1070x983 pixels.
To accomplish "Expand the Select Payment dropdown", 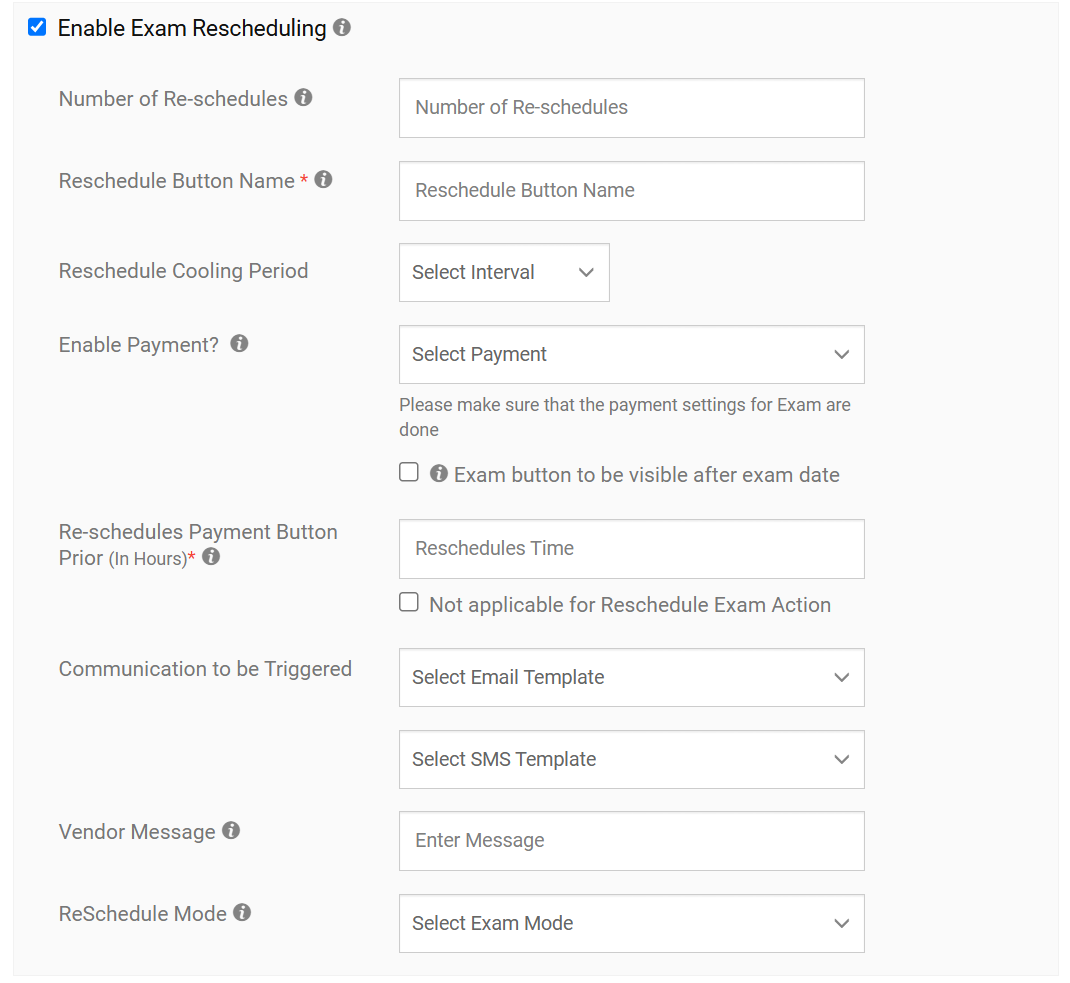I will click(x=631, y=354).
